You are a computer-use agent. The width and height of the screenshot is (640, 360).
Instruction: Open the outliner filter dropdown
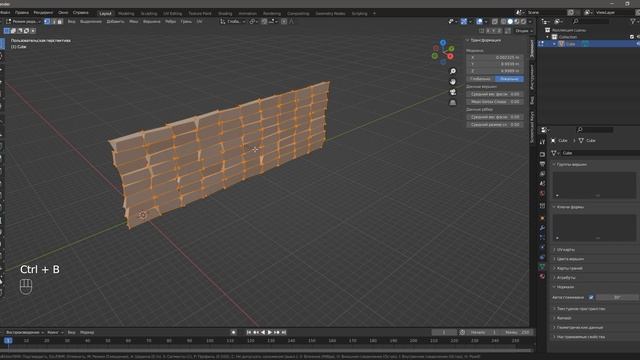634,21
